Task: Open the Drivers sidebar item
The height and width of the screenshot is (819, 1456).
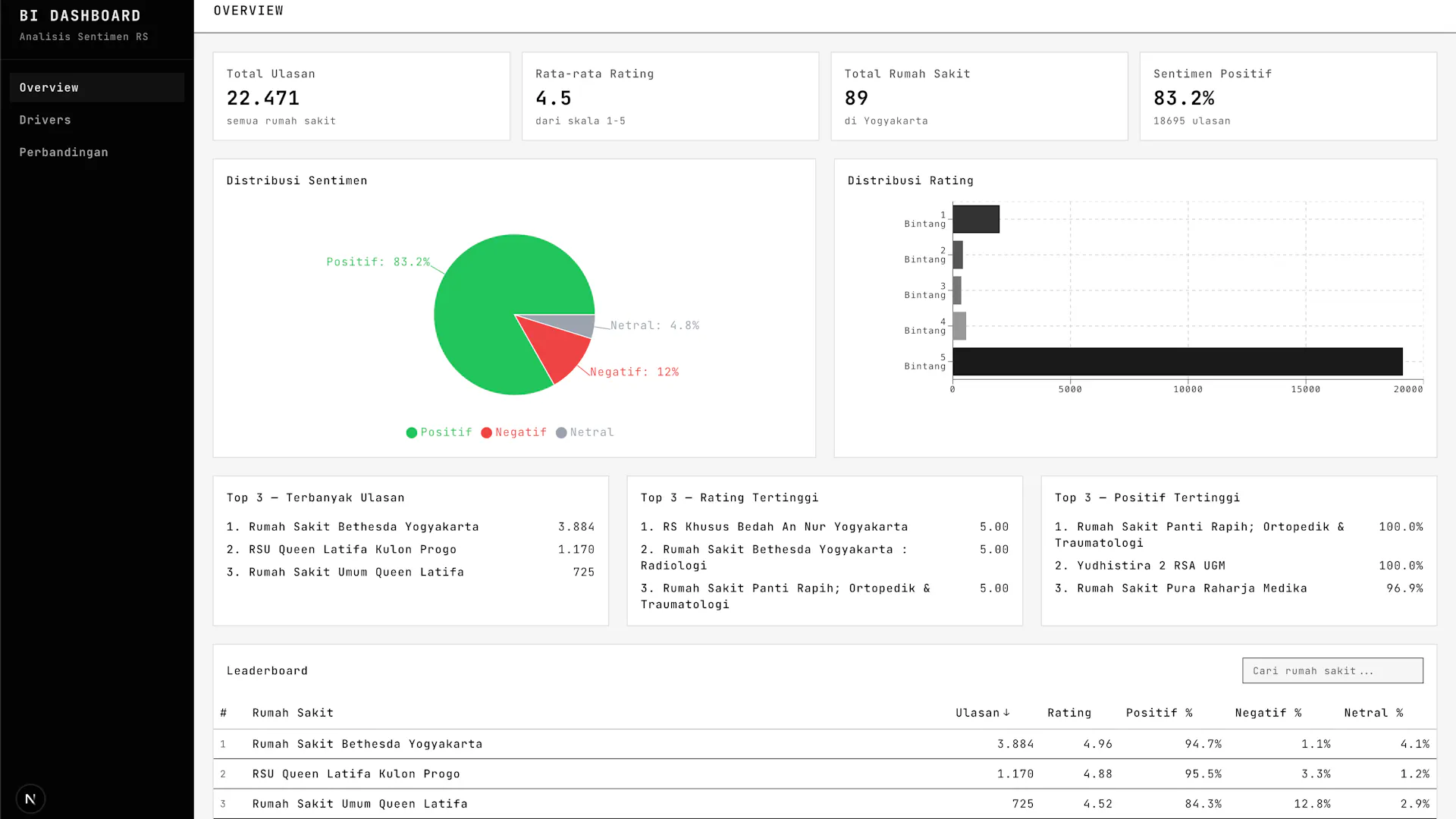Action: click(x=97, y=120)
